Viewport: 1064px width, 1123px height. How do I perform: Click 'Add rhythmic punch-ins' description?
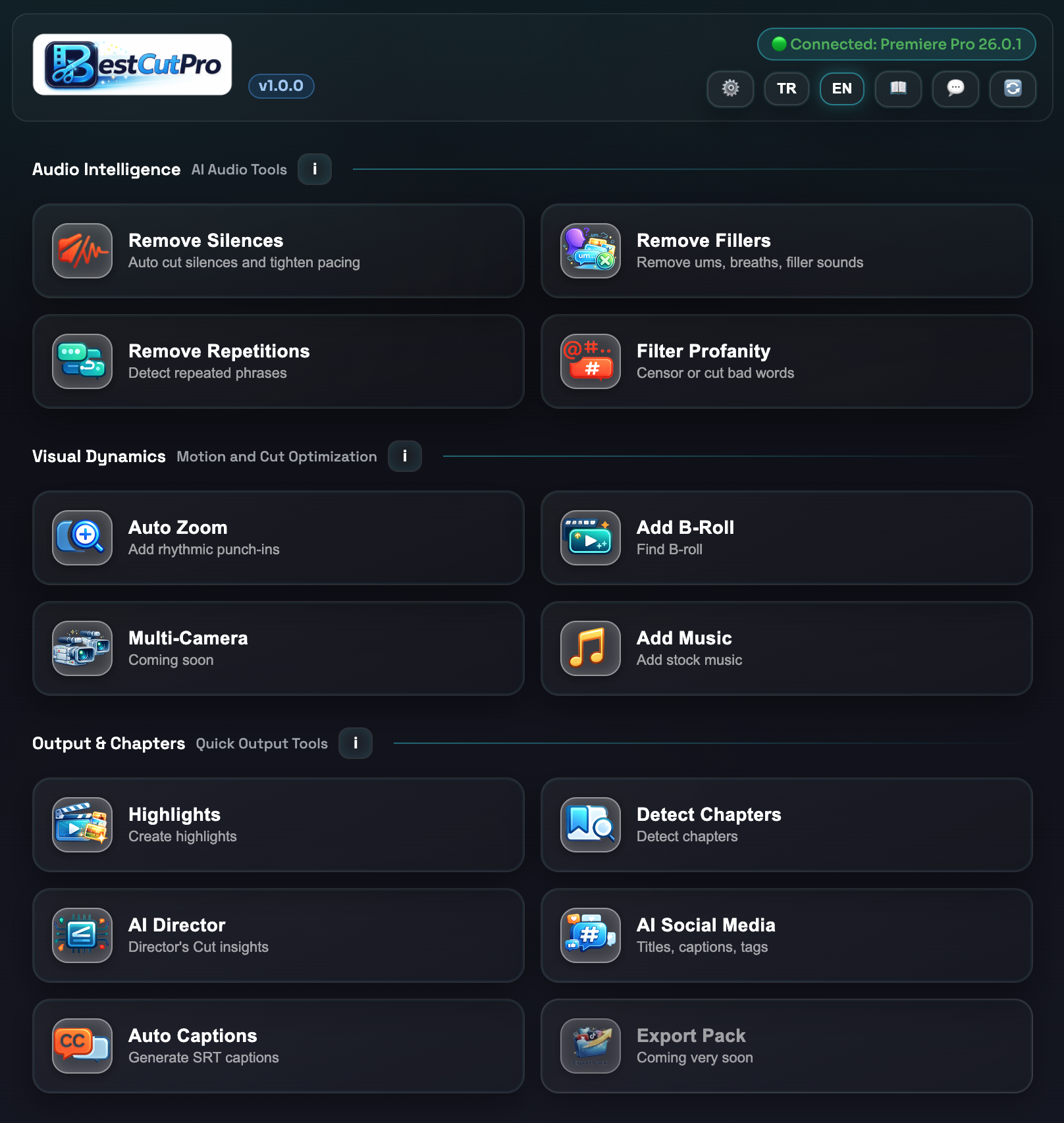203,549
